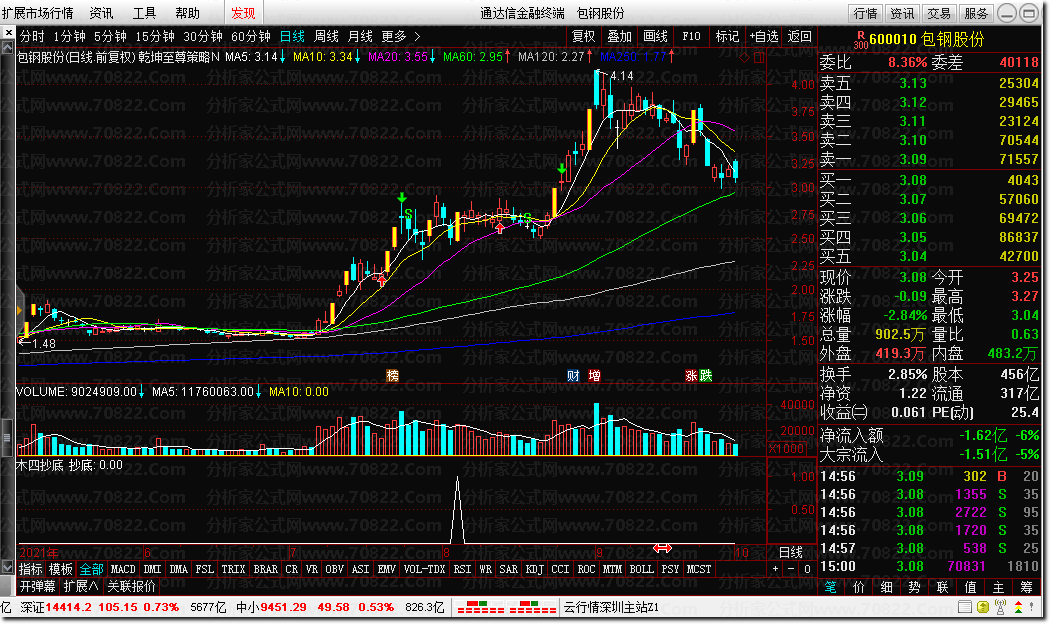The width and height of the screenshot is (1052, 625).
Task: Switch to 30分钟 period
Action: click(x=203, y=36)
